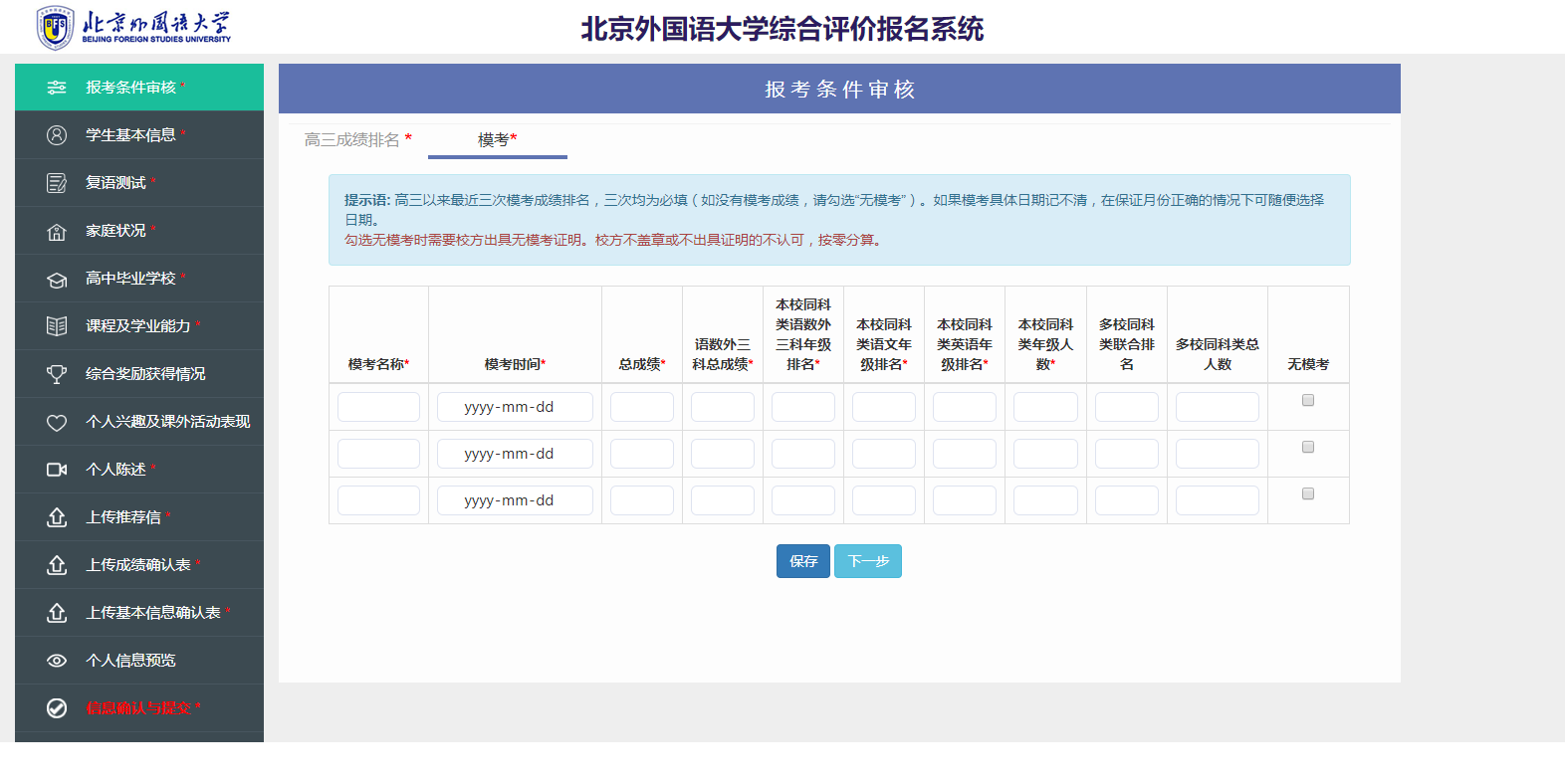1565x784 pixels.
Task: Click the heart icon beside 个人兴趣及课外活动表现
Action: [57, 423]
